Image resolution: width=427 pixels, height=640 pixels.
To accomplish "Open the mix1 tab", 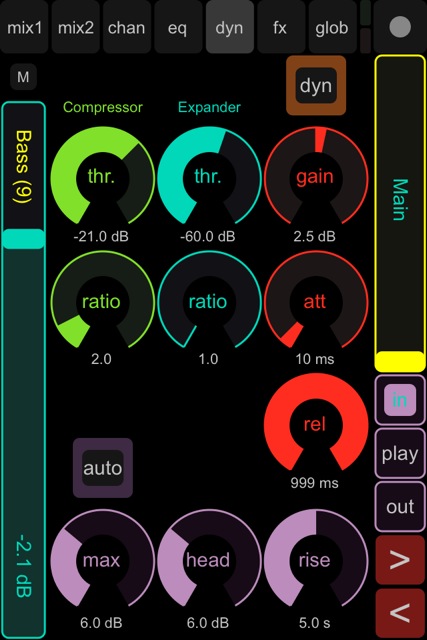I will [24, 27].
